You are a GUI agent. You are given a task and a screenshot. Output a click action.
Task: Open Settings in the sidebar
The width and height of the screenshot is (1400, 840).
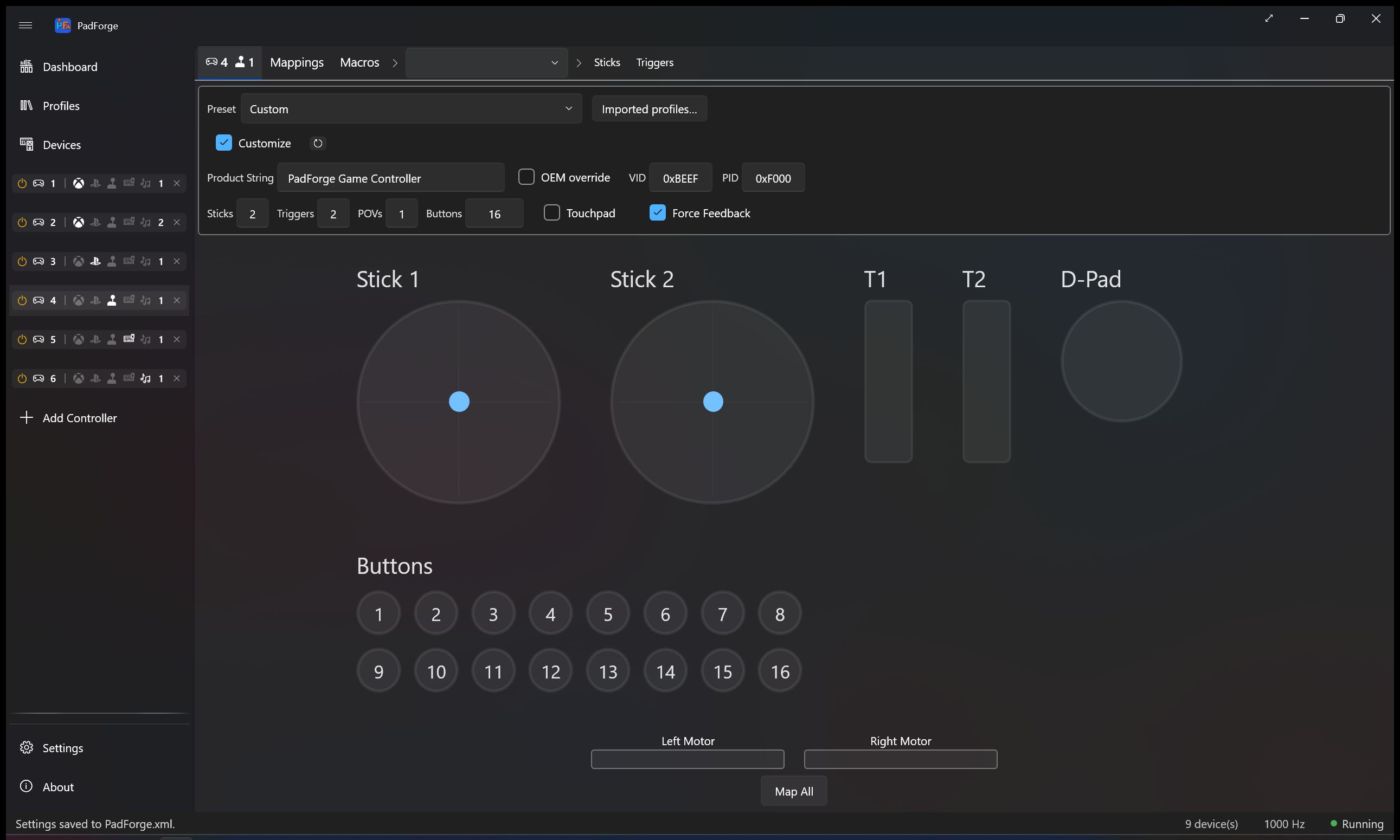coord(99,748)
